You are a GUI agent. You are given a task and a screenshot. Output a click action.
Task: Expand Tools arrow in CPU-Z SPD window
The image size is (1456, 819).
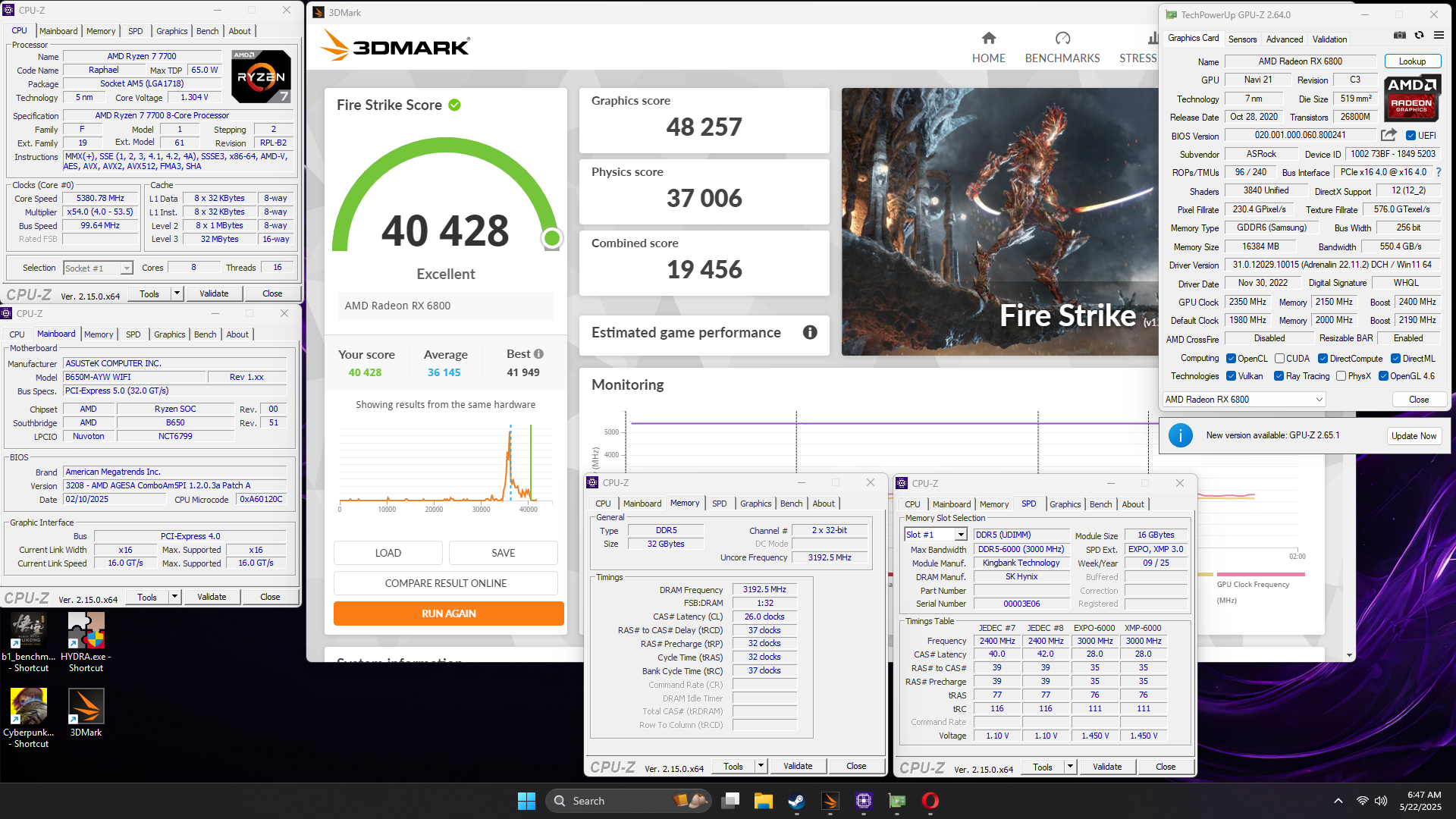[x=1070, y=767]
